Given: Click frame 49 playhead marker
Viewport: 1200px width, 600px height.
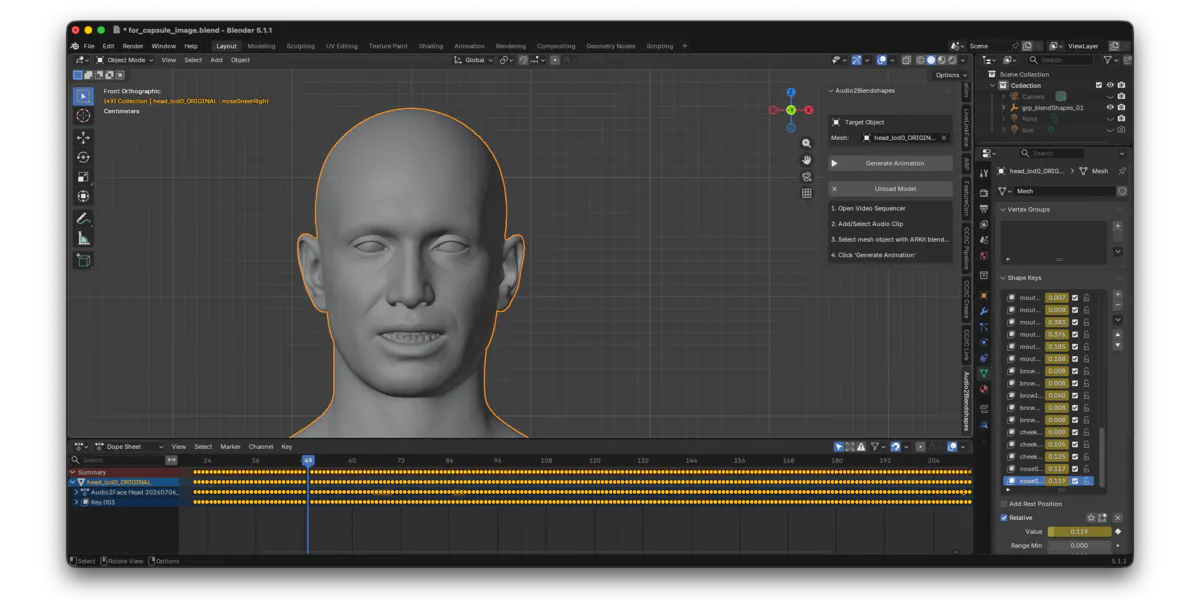Looking at the screenshot, I should click(308, 460).
